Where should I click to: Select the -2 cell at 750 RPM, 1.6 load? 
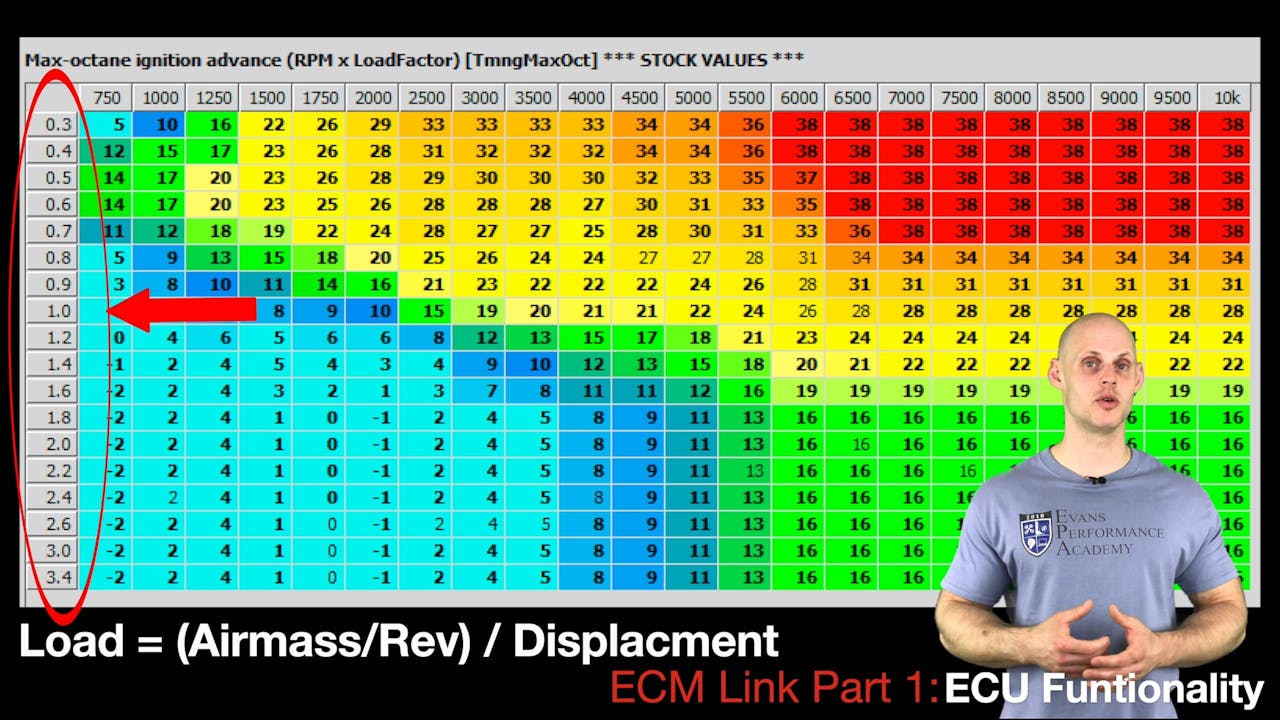[106, 391]
